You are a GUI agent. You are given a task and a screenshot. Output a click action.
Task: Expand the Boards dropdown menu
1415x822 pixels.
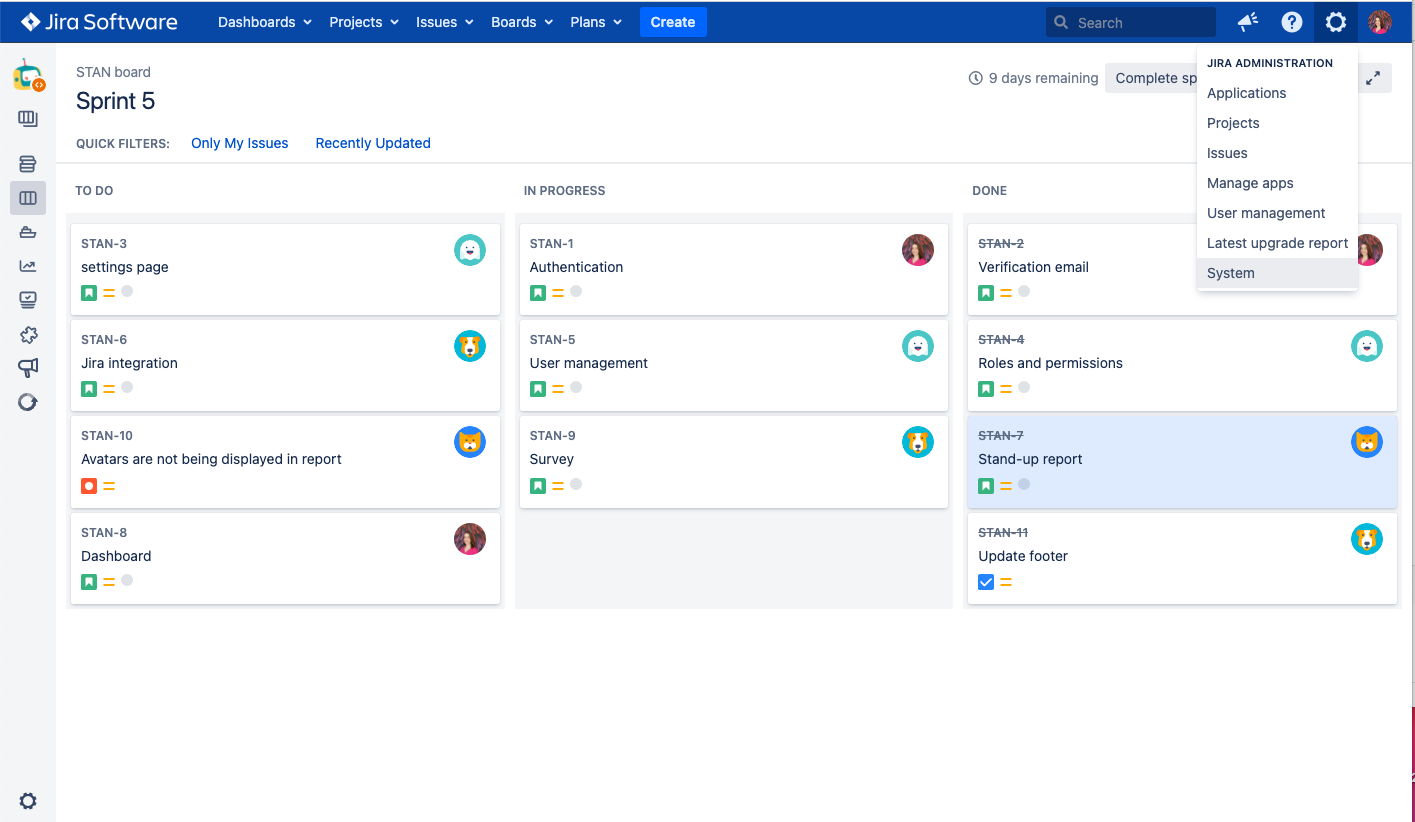522,22
